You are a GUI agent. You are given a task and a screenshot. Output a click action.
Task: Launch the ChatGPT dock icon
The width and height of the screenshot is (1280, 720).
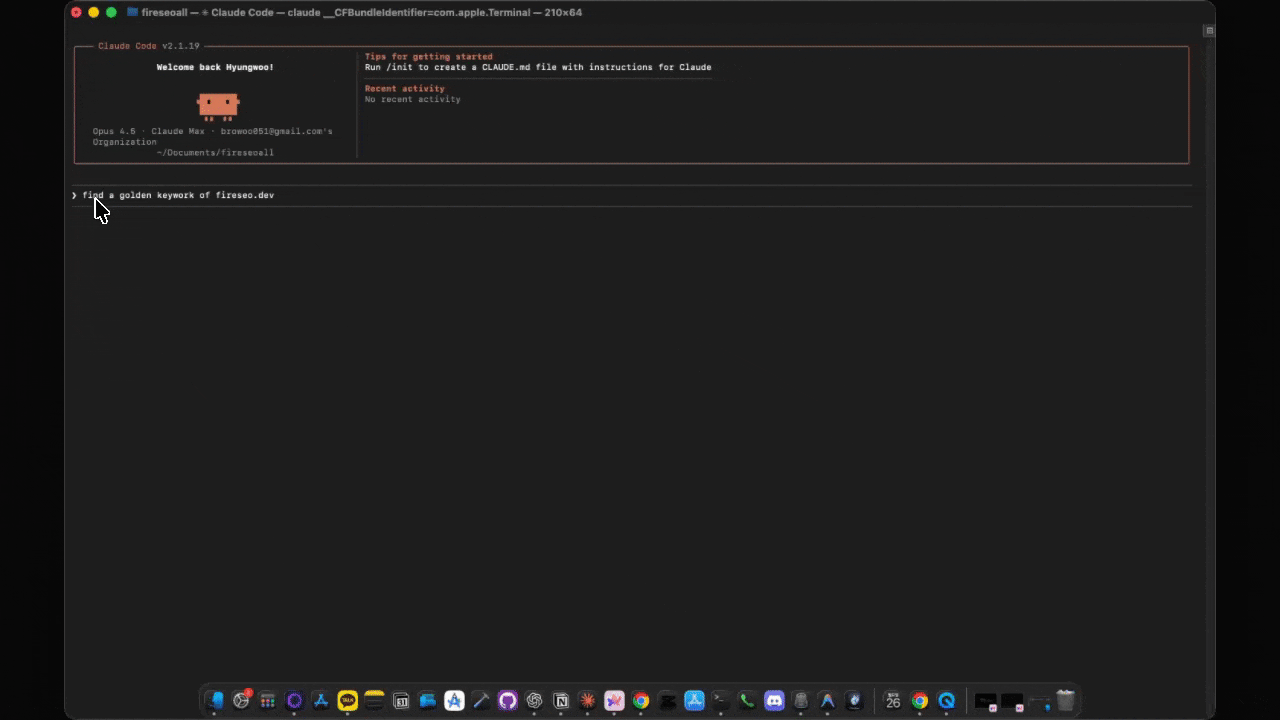(x=534, y=700)
